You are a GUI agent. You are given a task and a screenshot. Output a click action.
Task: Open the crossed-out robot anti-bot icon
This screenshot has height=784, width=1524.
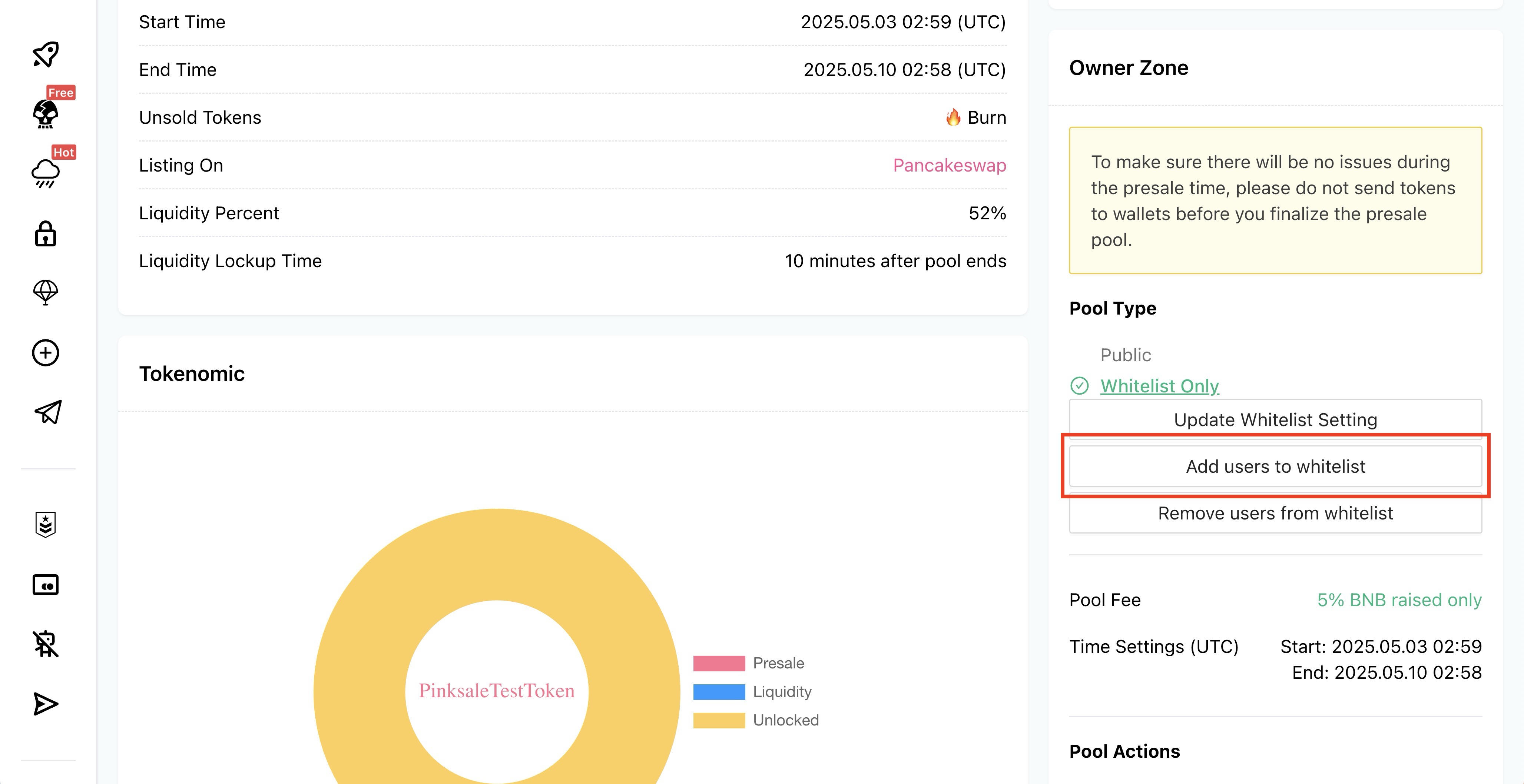46,644
